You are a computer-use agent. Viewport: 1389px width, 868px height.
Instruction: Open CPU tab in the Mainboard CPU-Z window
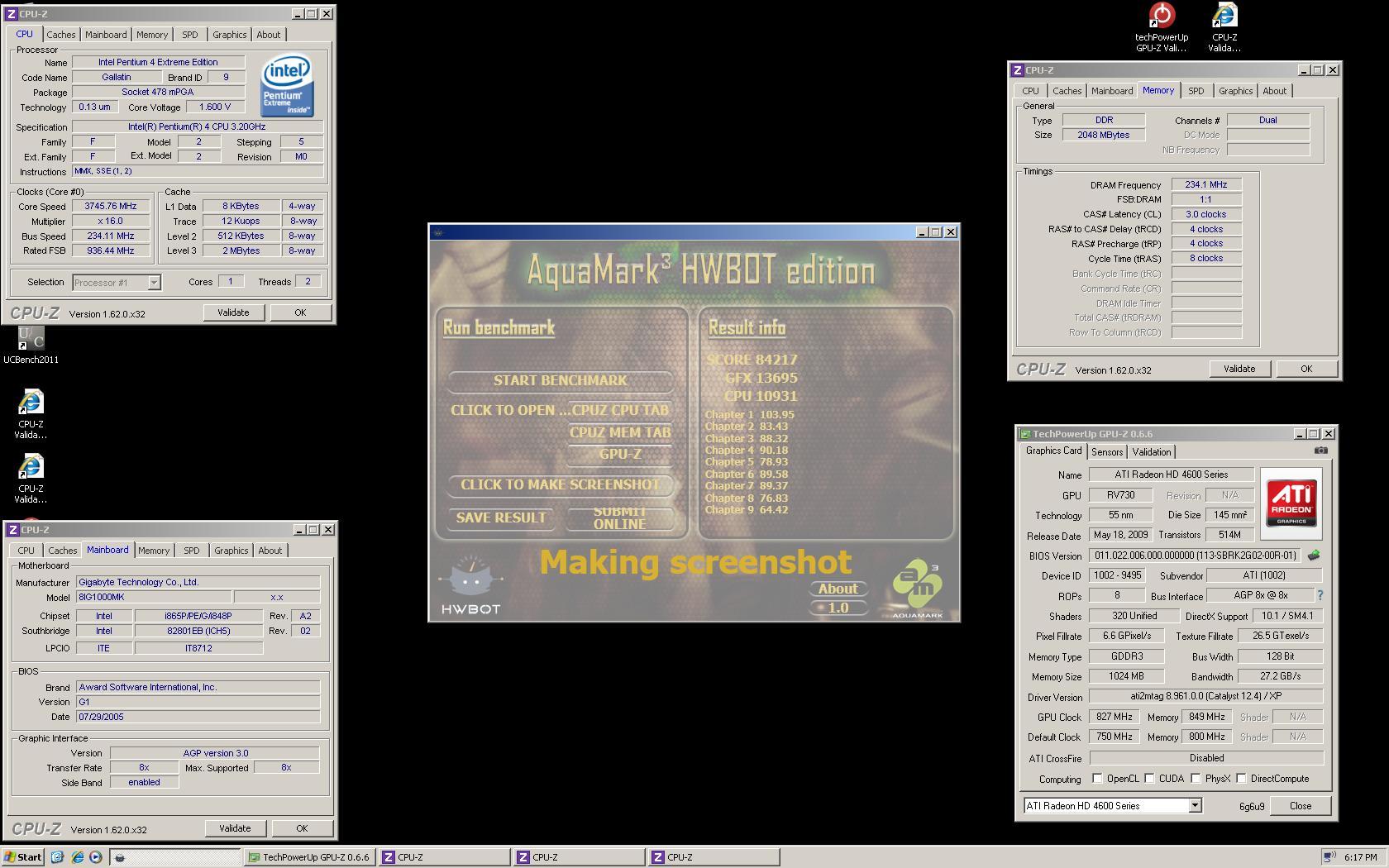[x=26, y=551]
